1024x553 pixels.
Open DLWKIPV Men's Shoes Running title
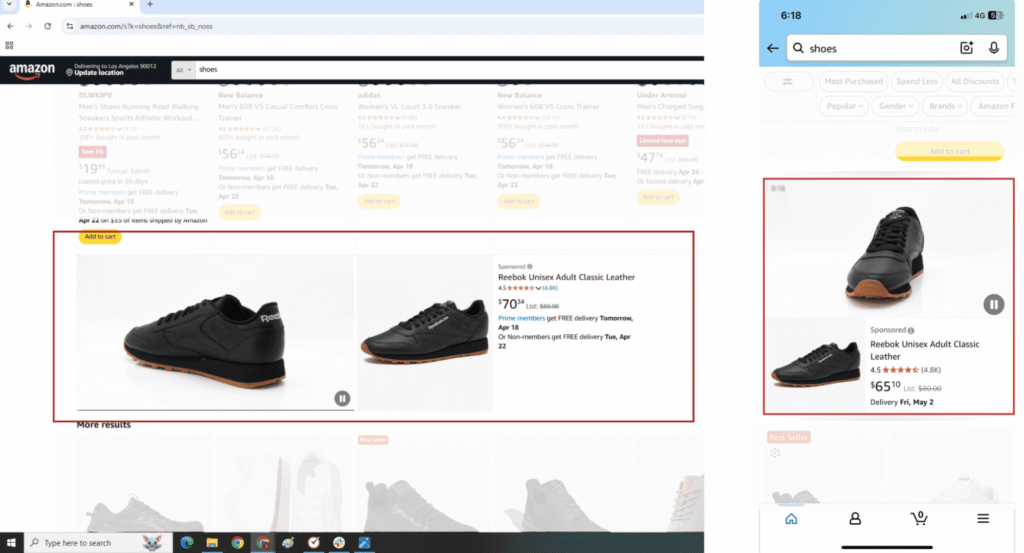[x=139, y=112]
